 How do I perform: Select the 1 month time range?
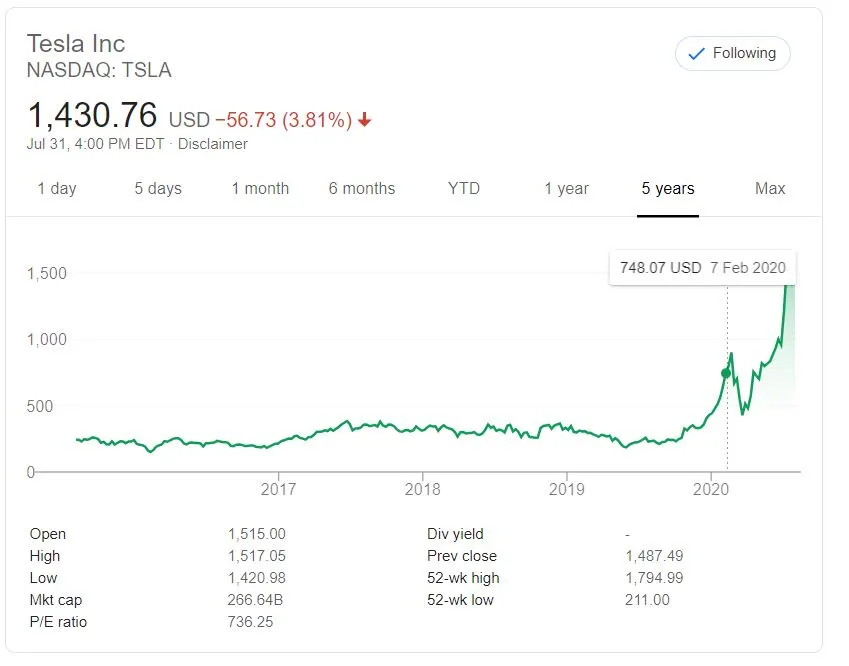pyautogui.click(x=260, y=188)
